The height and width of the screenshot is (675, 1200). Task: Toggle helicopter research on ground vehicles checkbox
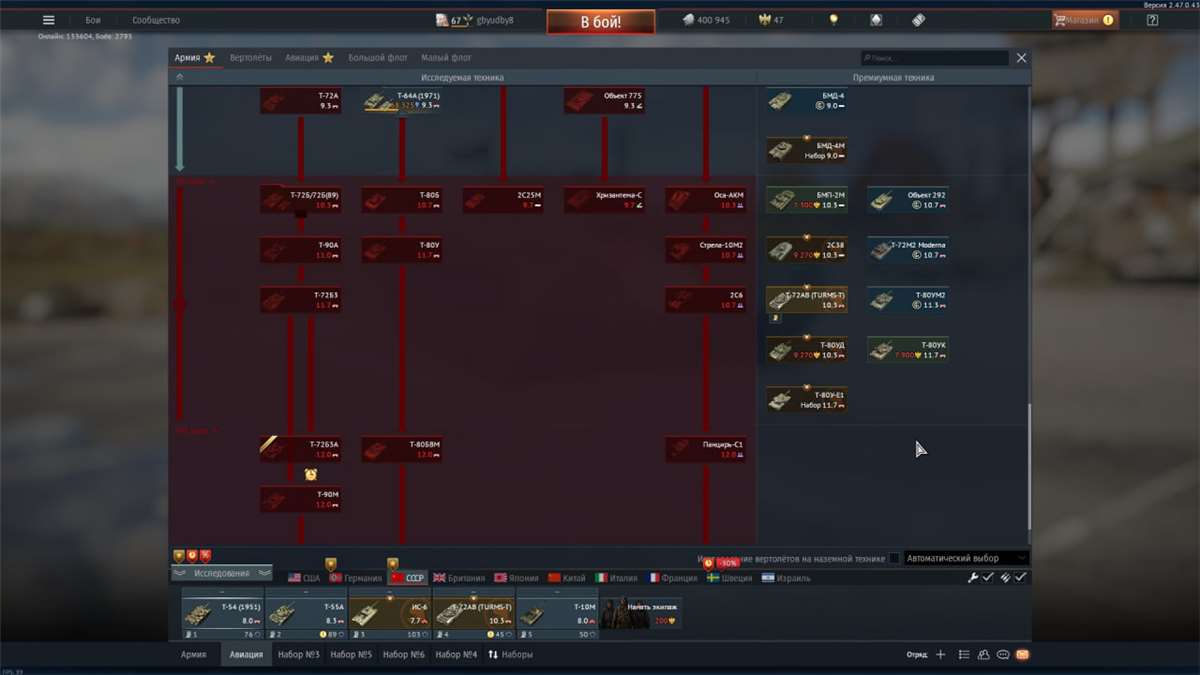tap(894, 558)
